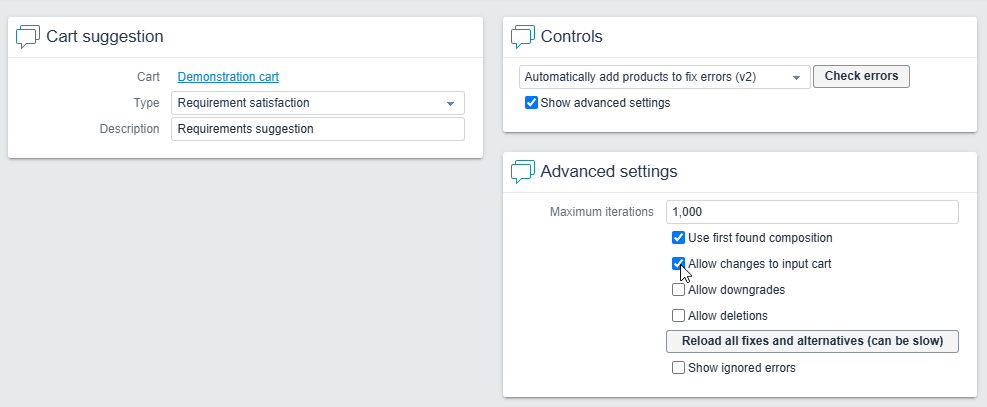This screenshot has width=987, height=407.
Task: Open the Demonstration cart link
Action: [x=228, y=77]
